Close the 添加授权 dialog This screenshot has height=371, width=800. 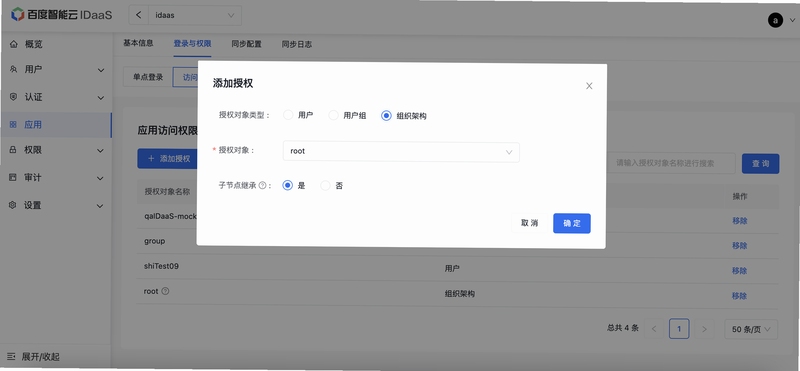[x=589, y=86]
